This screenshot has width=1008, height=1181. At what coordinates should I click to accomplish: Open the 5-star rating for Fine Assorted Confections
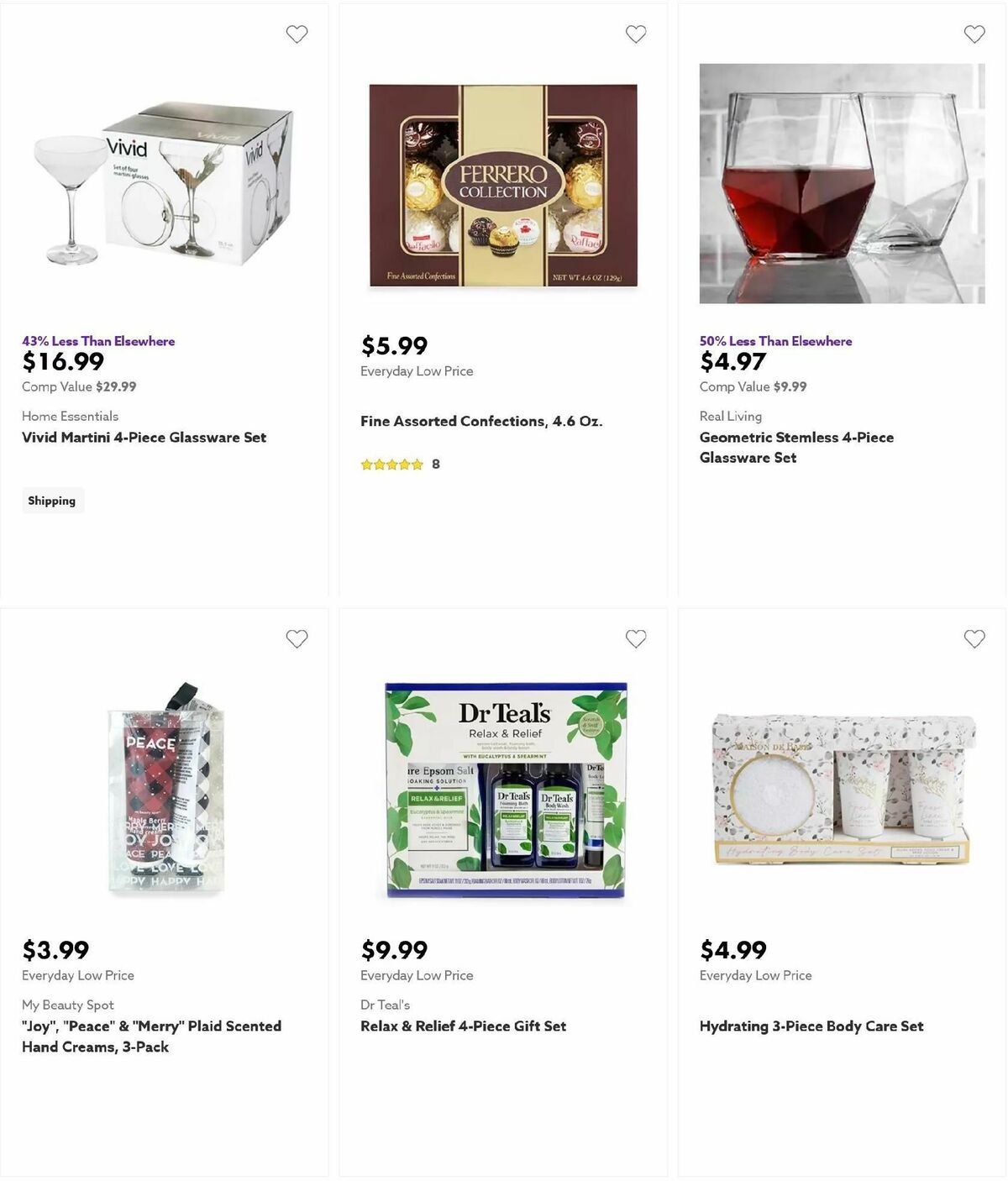pyautogui.click(x=391, y=464)
